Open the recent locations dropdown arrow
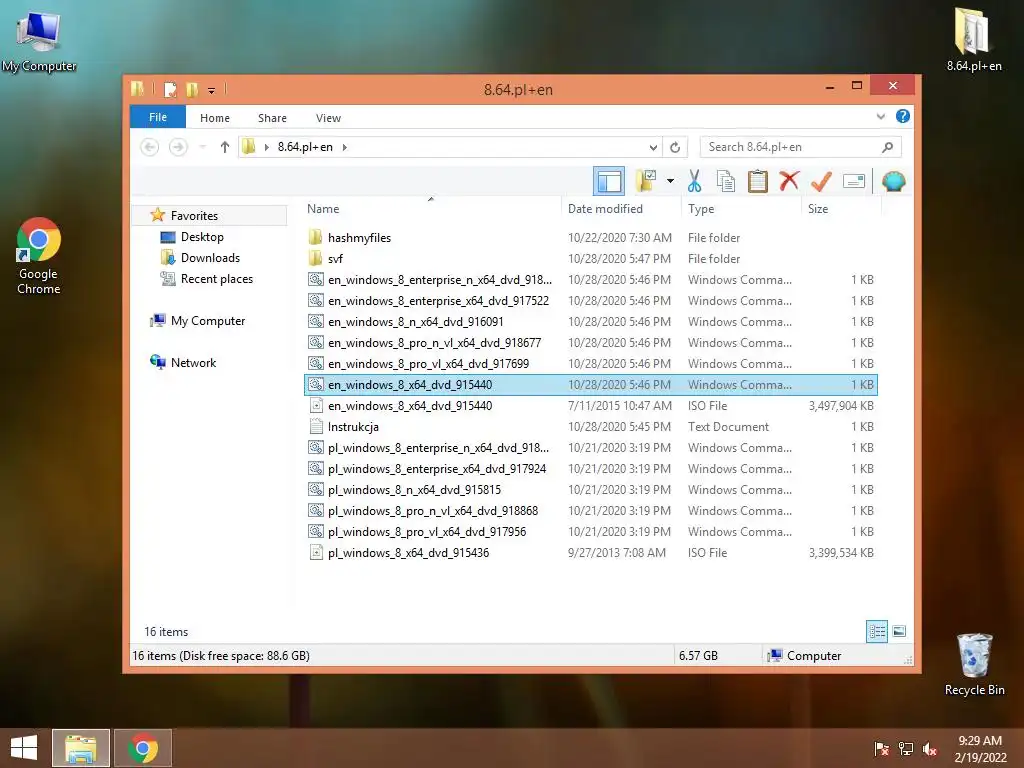 click(x=203, y=147)
